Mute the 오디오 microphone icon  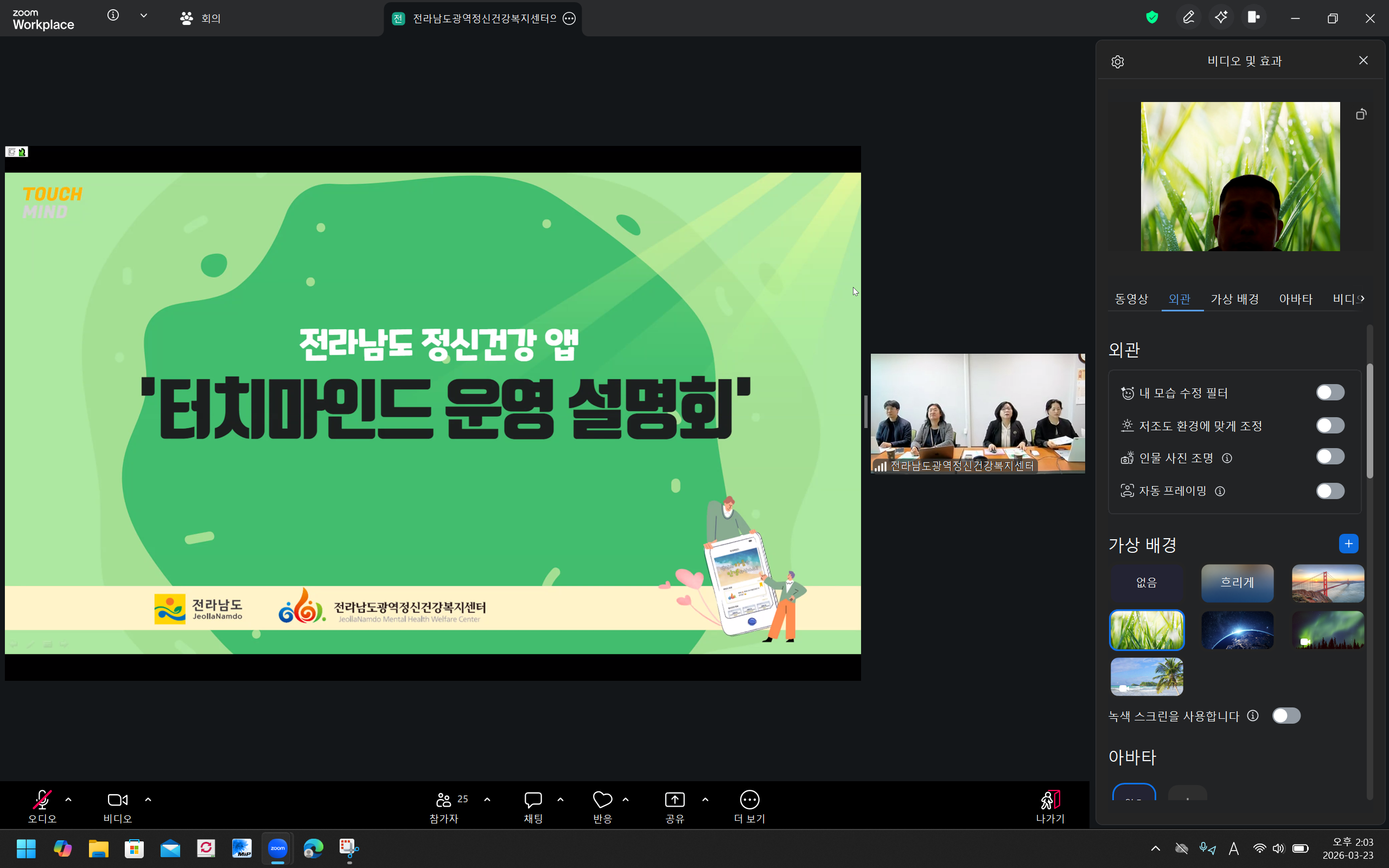coord(41,799)
